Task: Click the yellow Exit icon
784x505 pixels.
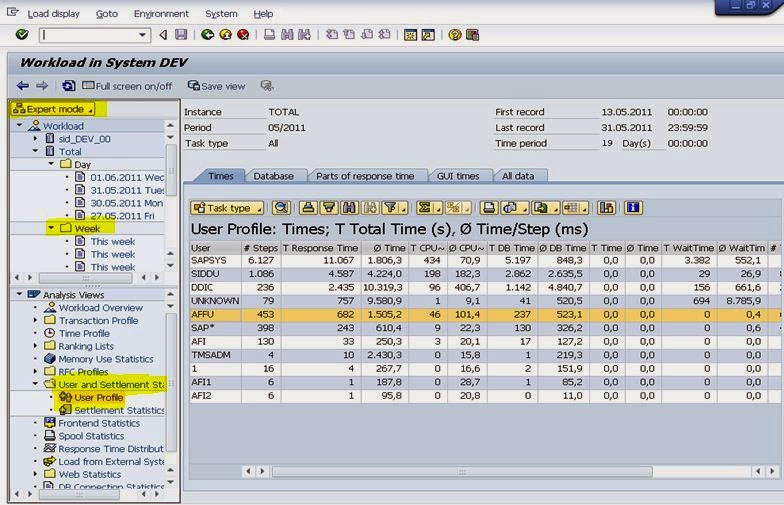Action: 226,34
